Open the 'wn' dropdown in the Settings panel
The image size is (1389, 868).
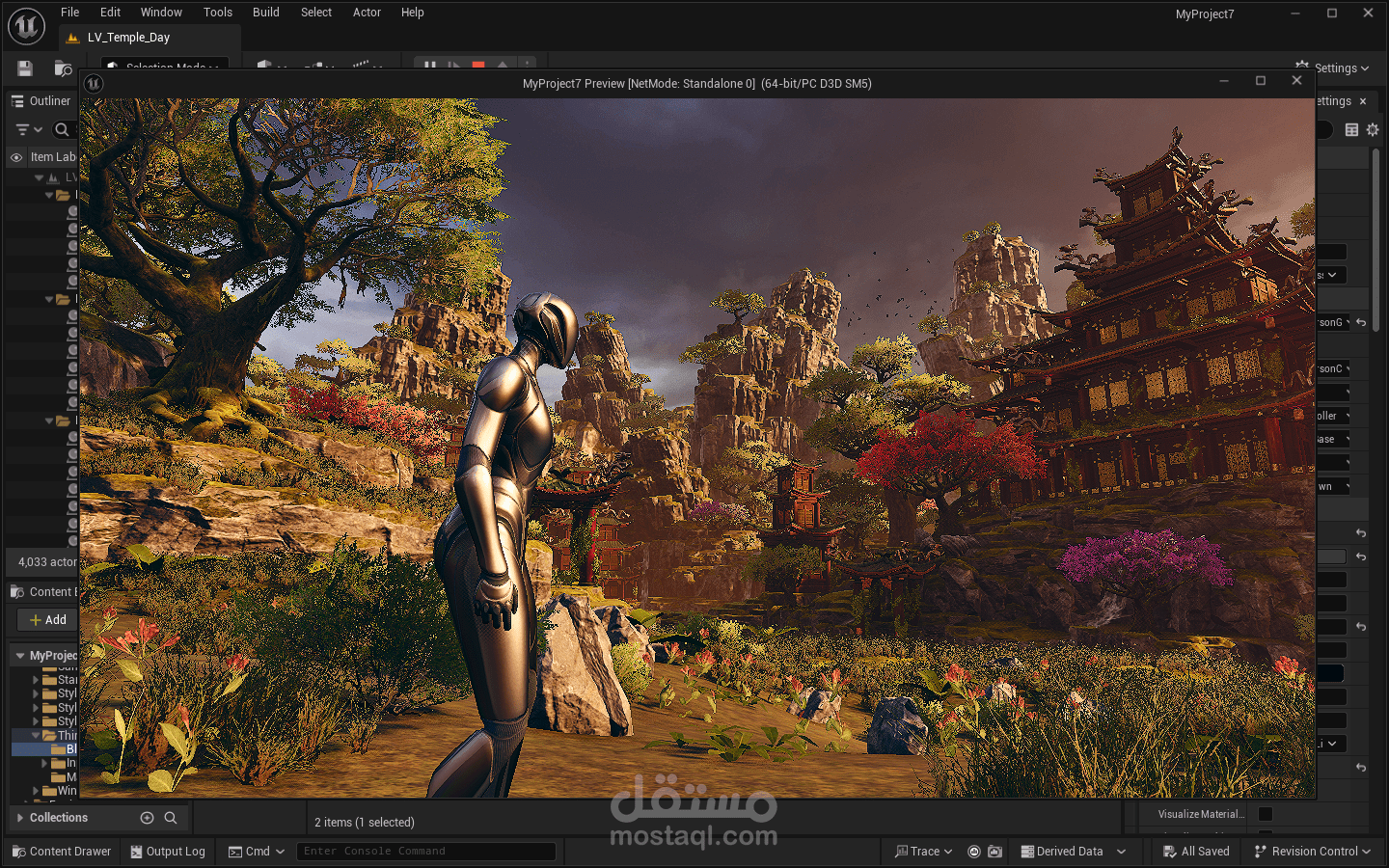coord(1335,486)
